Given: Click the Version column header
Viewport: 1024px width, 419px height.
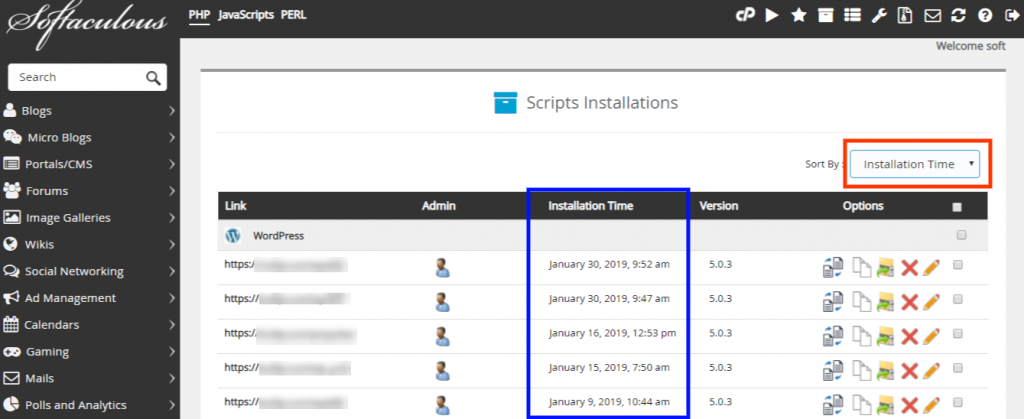Looking at the screenshot, I should click(x=718, y=206).
